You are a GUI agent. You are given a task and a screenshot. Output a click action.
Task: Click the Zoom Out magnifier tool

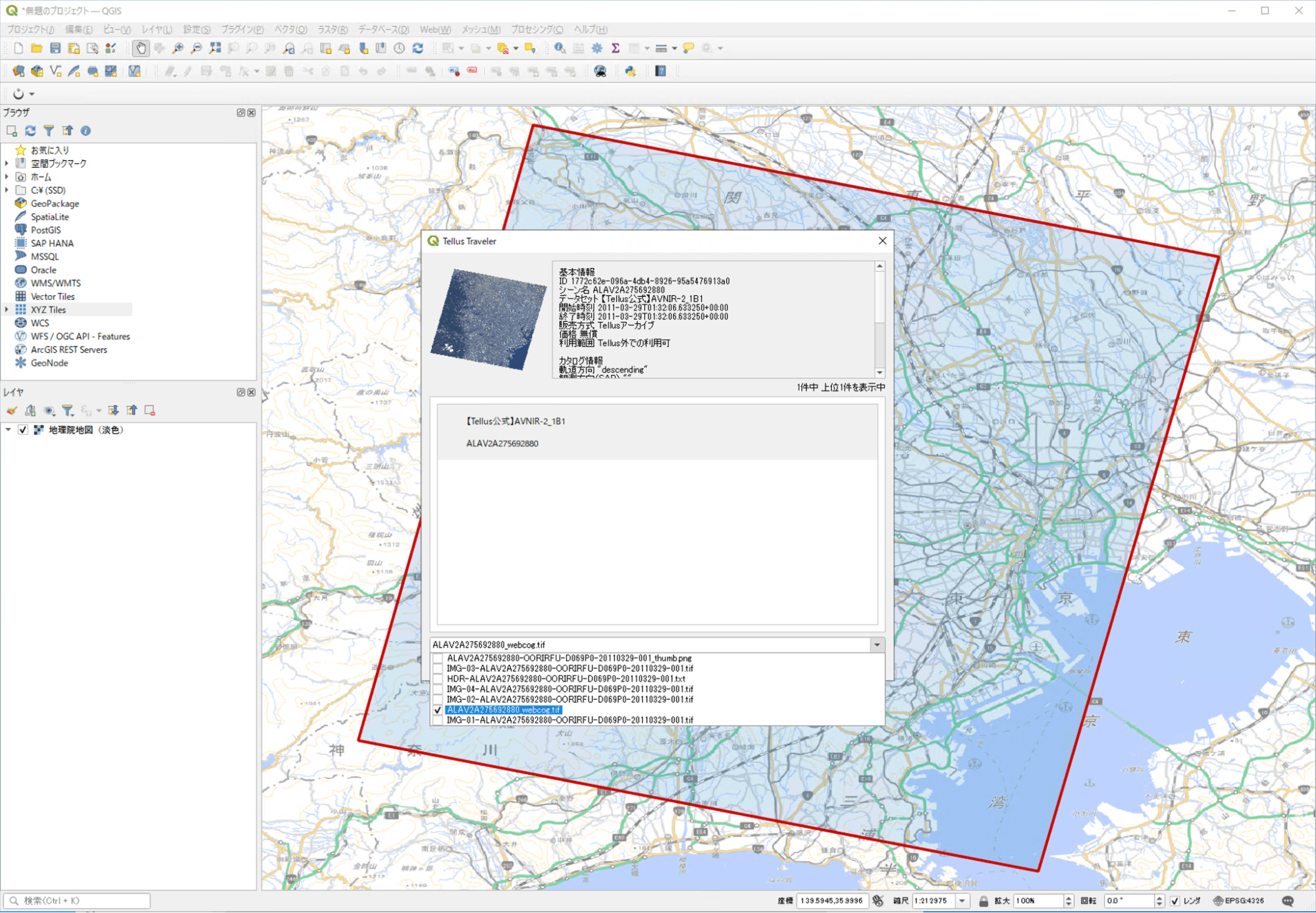(196, 48)
